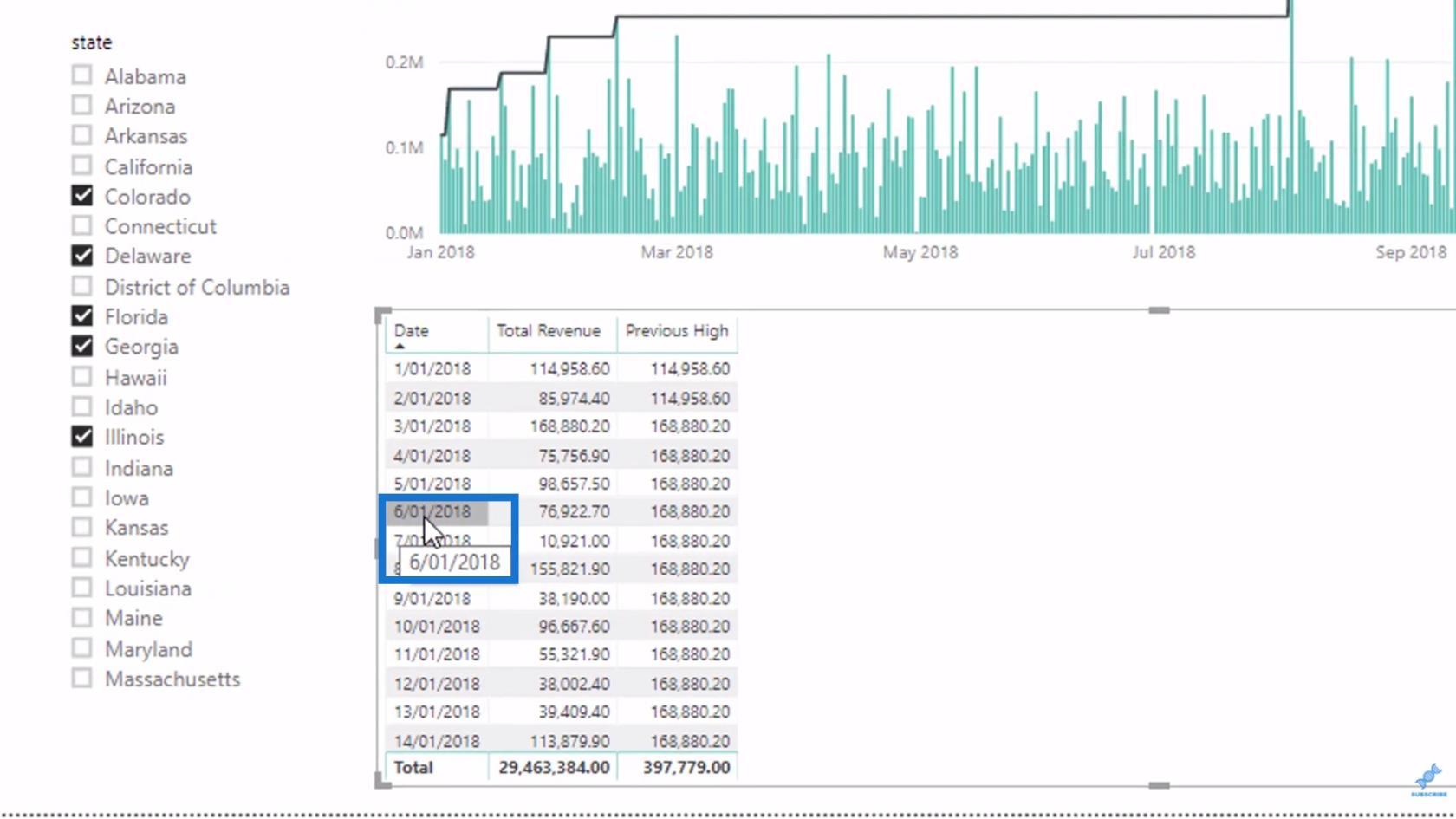Click revenue value 98,657.50
The image size is (1456, 819).
pos(574,484)
